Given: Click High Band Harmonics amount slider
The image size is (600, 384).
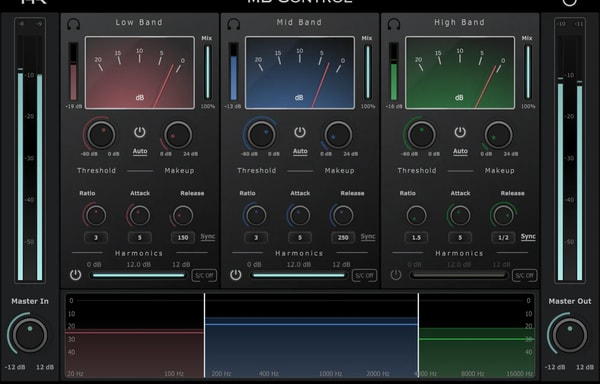Looking at the screenshot, I should click(x=459, y=275).
